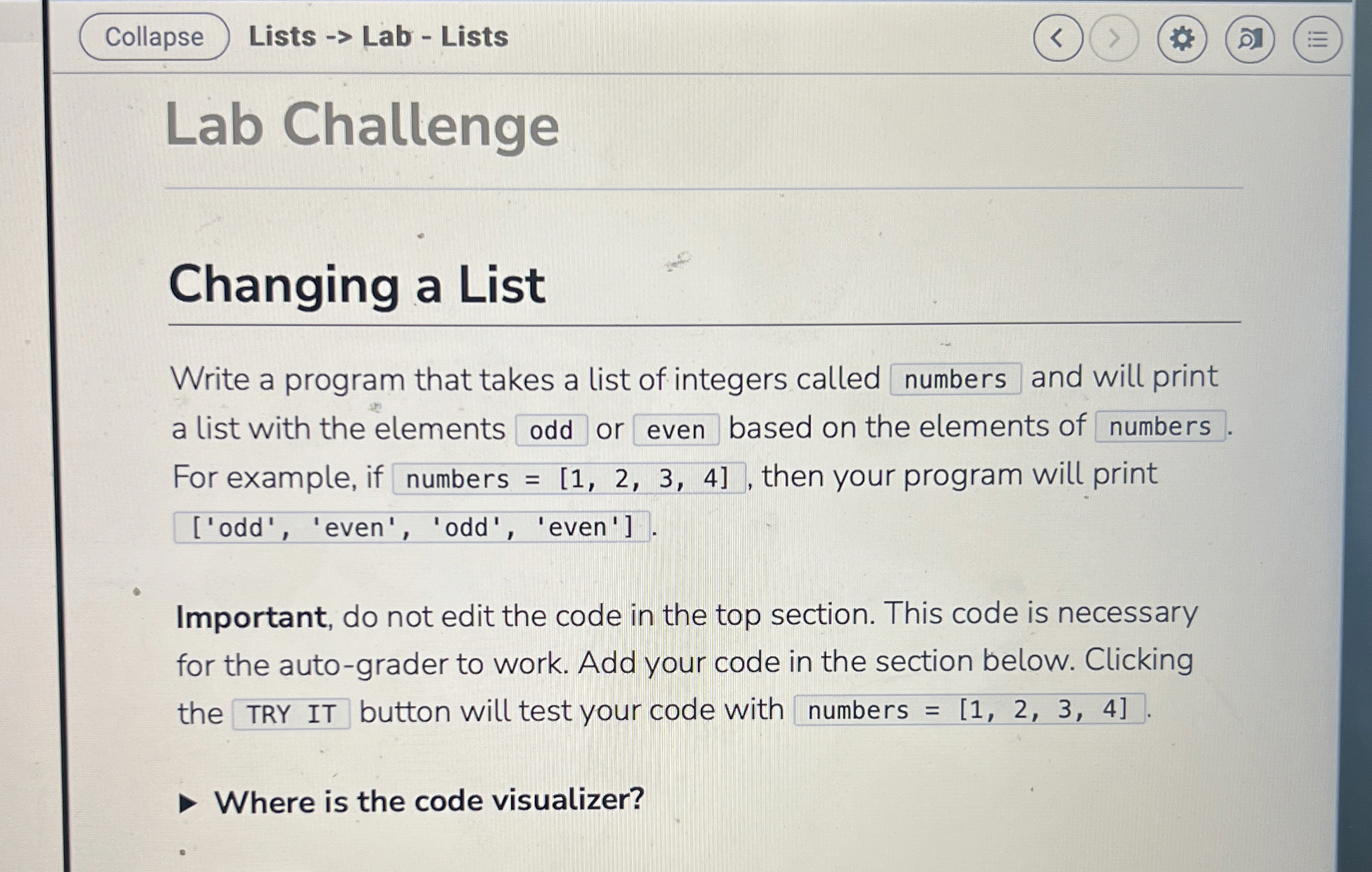Click the magnifier-and-page icon in the toolbar
The height and width of the screenshot is (872, 1372).
click(x=1249, y=39)
